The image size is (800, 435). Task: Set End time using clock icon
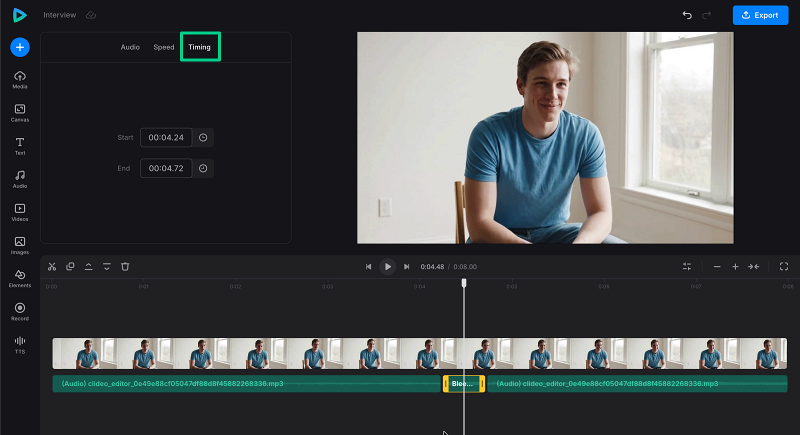click(203, 168)
